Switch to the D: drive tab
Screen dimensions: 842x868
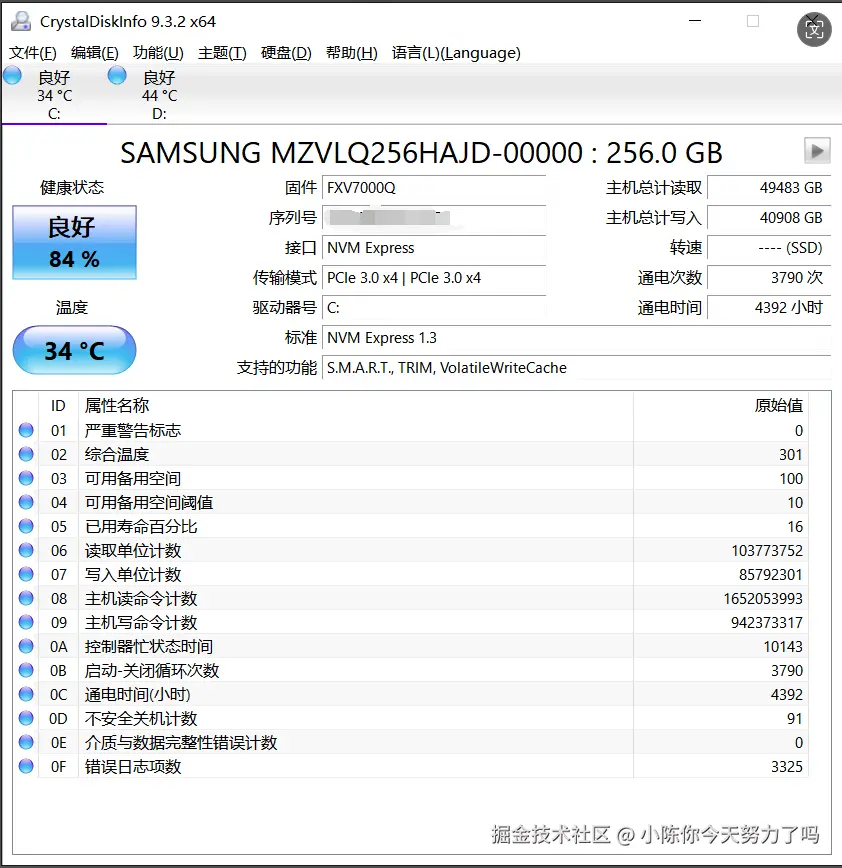point(155,95)
